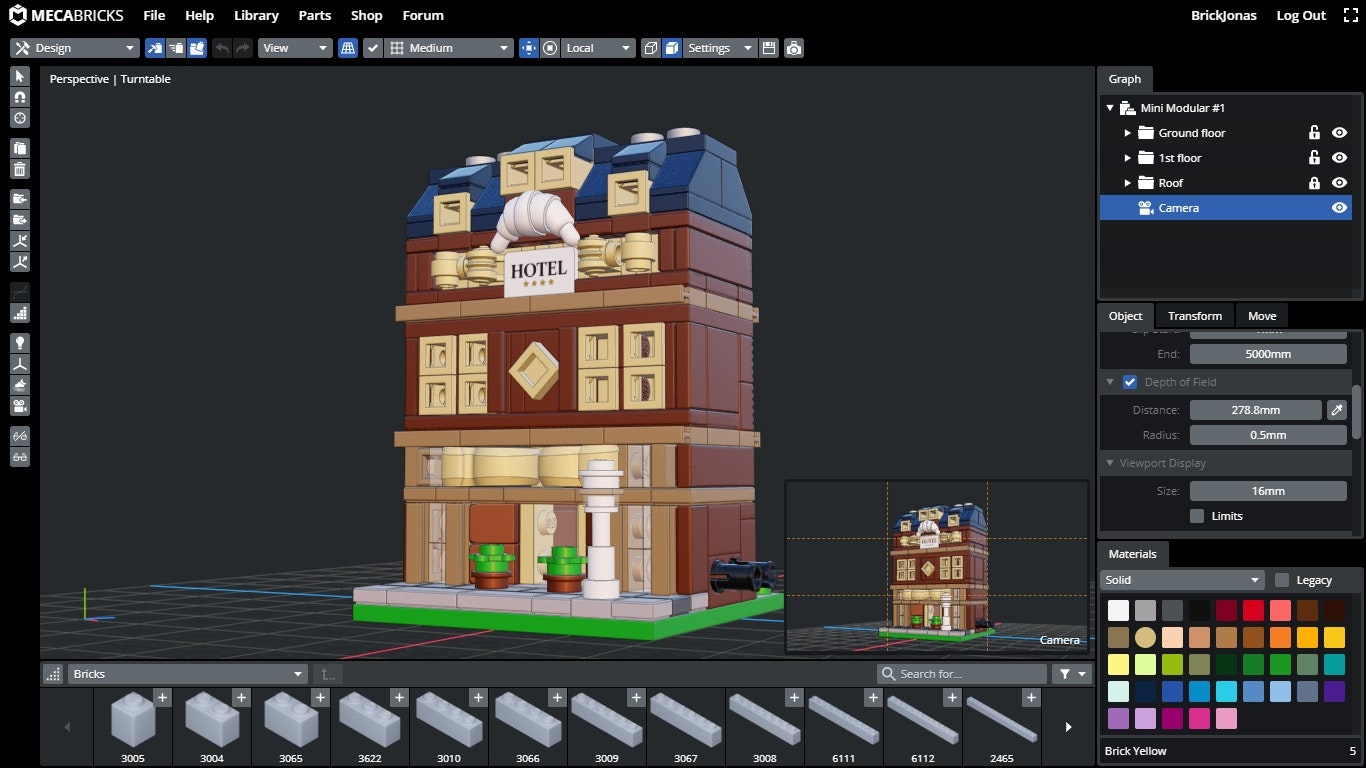1366x768 pixels.
Task: Disable the Depth of Field checkbox
Action: tap(1130, 382)
